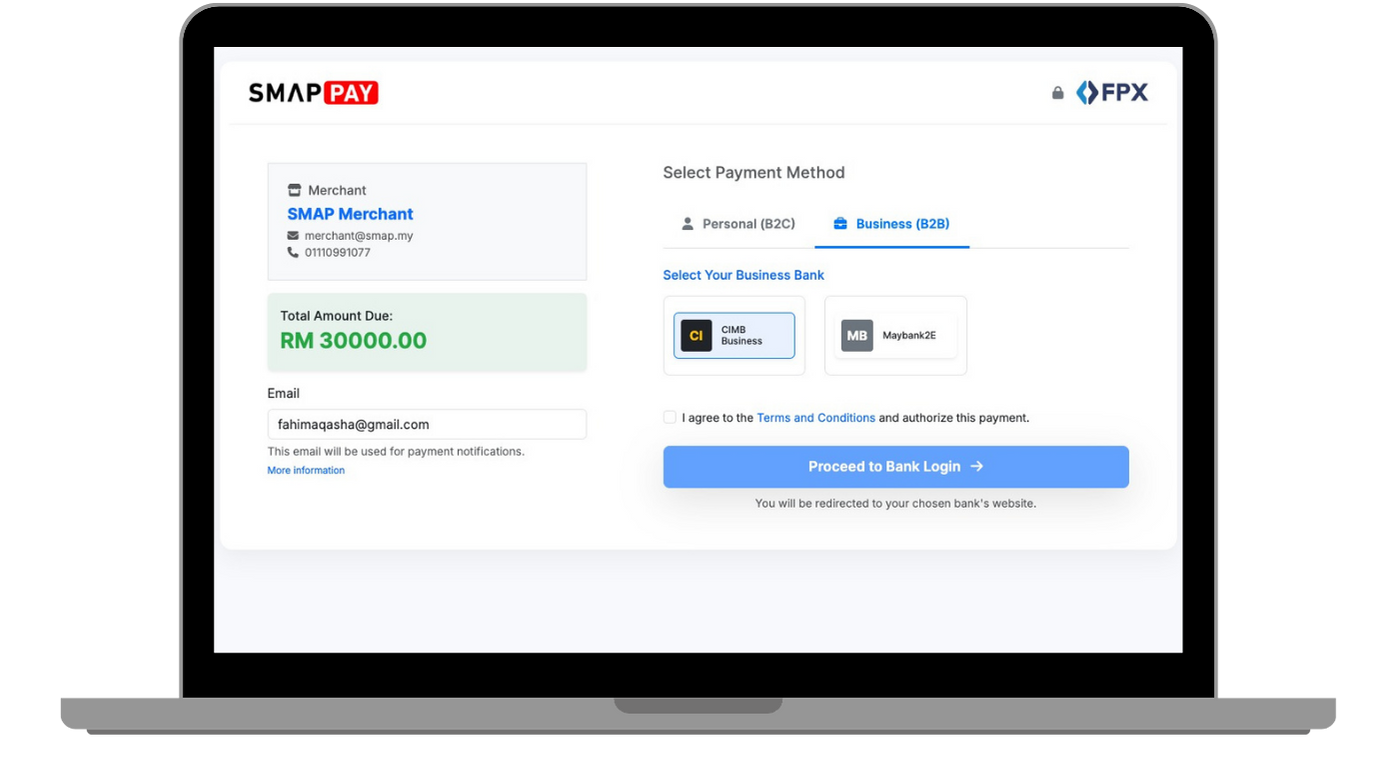
Task: Click the merchant storefront icon
Action: point(294,190)
